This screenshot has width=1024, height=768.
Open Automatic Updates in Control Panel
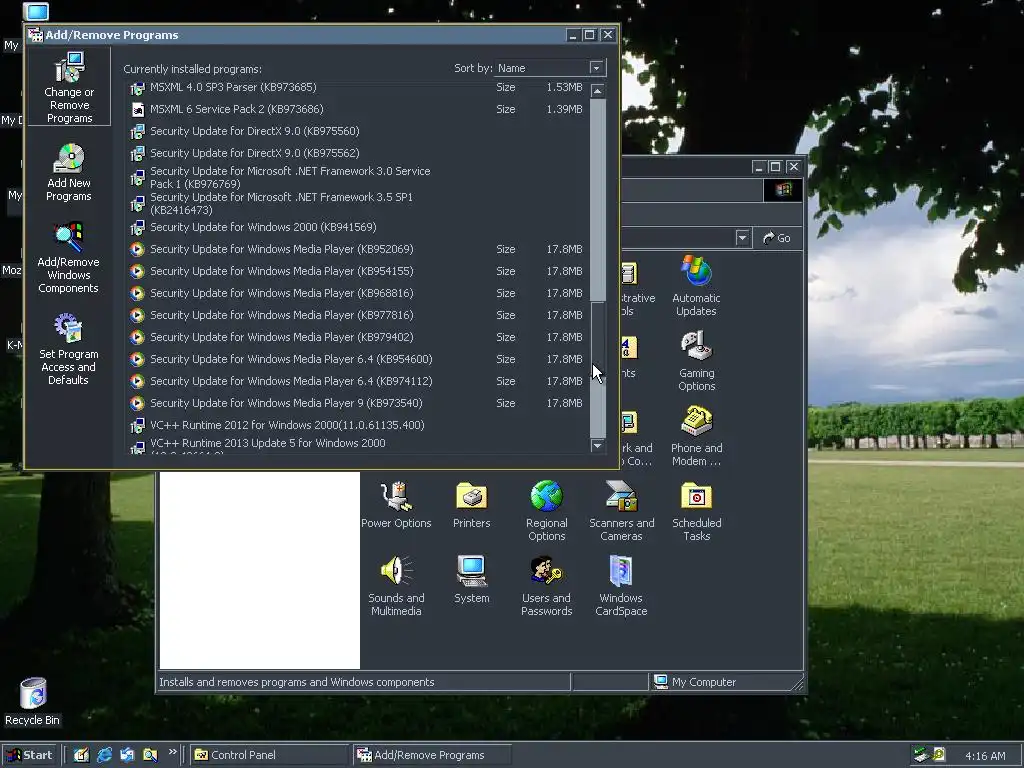click(x=696, y=285)
